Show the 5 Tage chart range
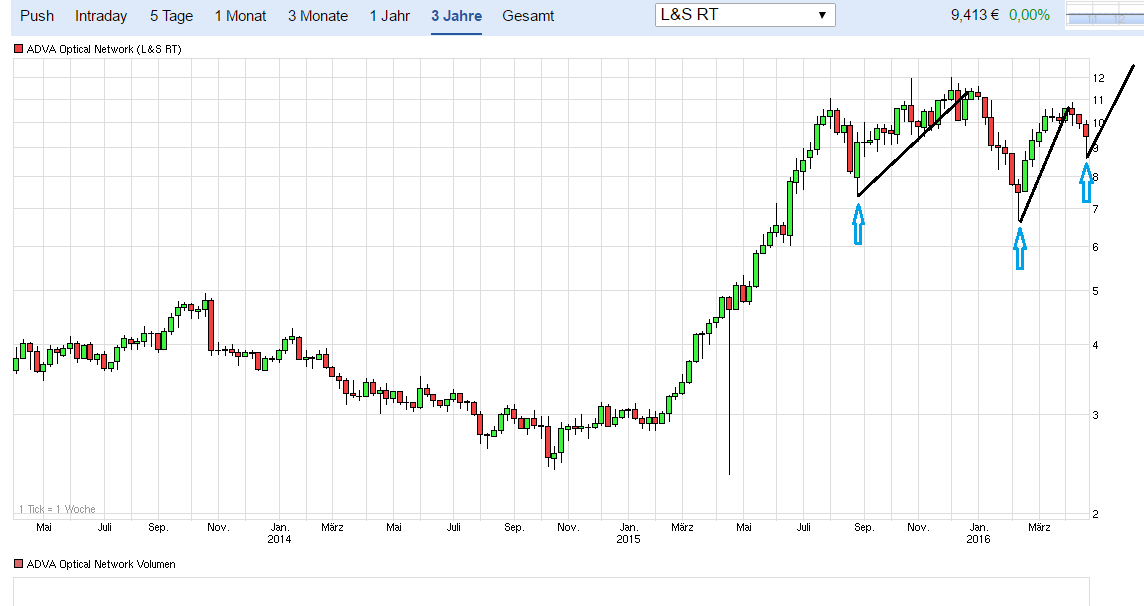This screenshot has height=606, width=1144. [171, 16]
